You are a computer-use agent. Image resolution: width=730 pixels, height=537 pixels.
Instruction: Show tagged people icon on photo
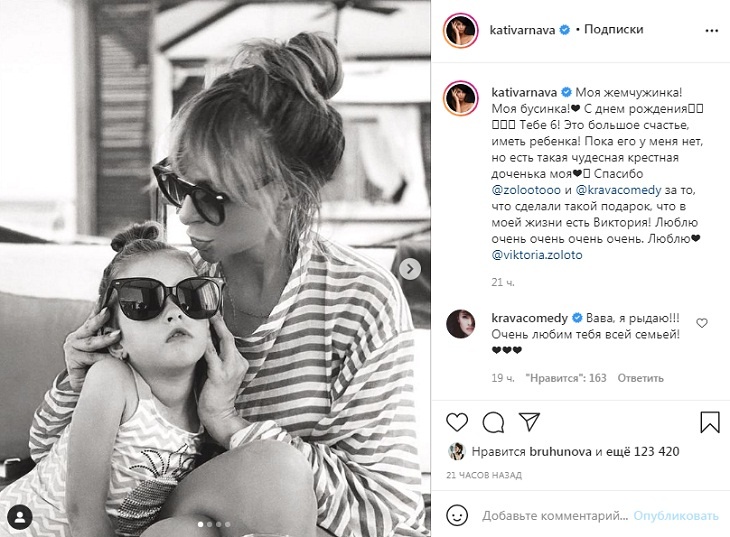click(x=20, y=517)
